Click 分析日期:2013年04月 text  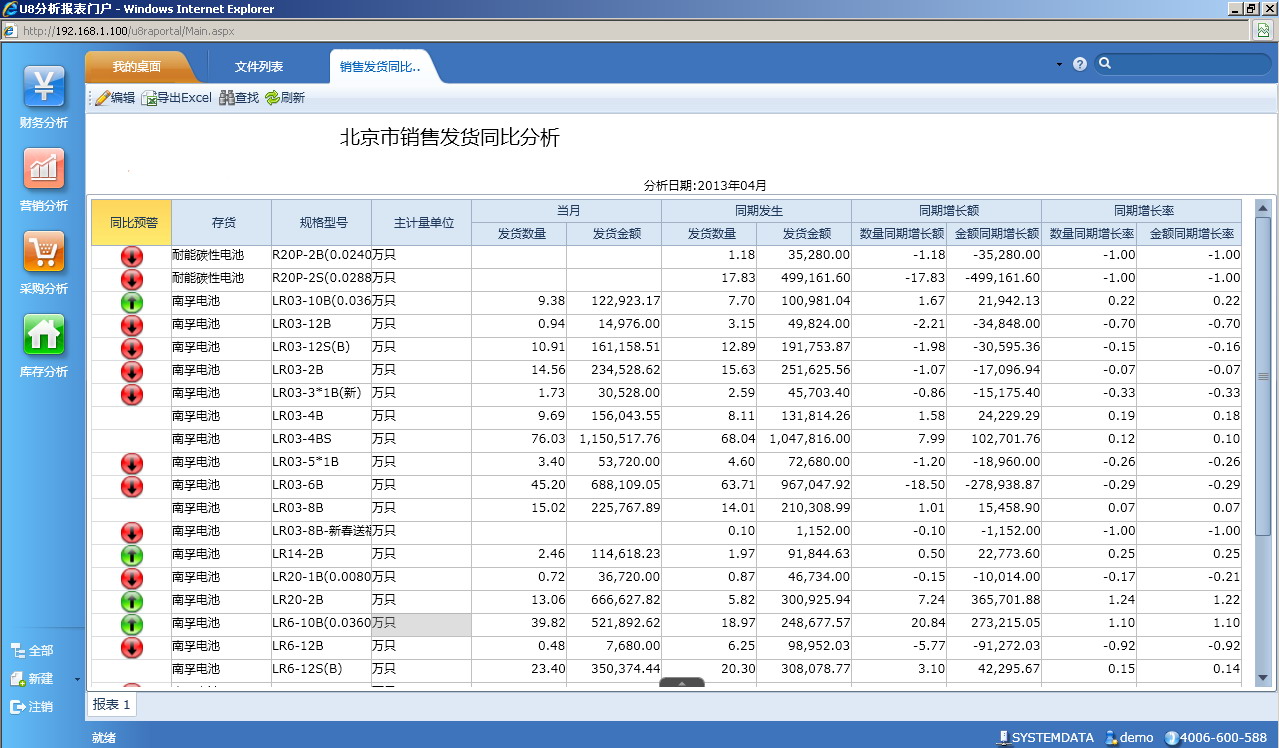click(705, 185)
